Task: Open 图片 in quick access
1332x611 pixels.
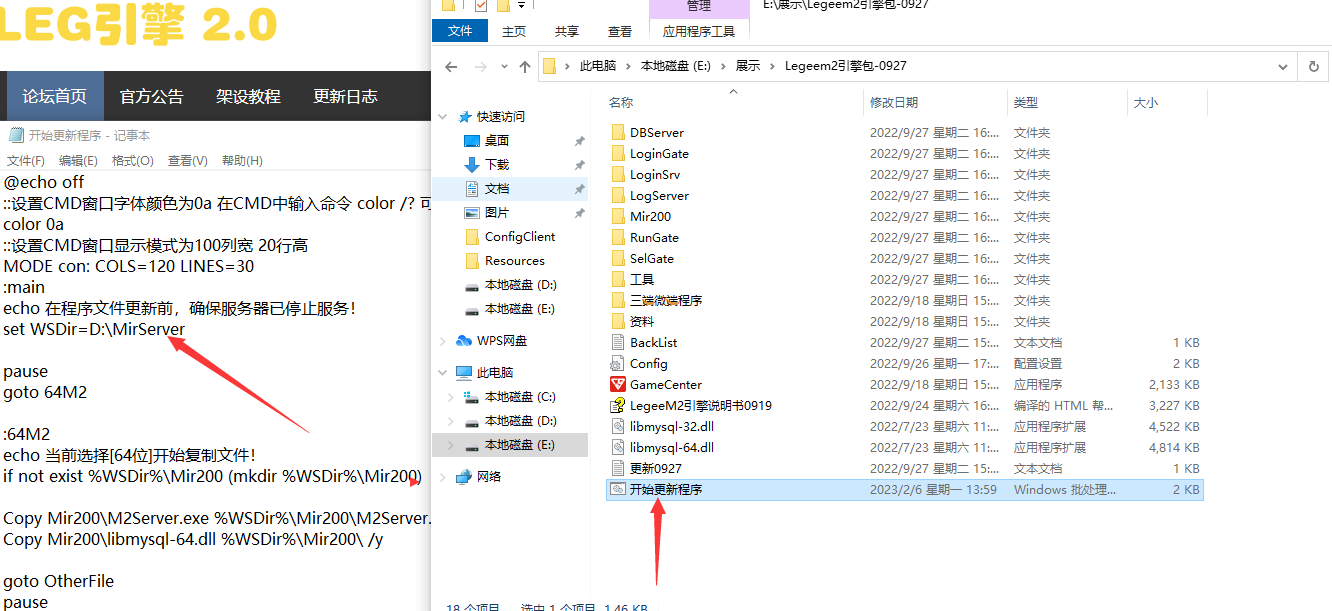Action: click(497, 213)
